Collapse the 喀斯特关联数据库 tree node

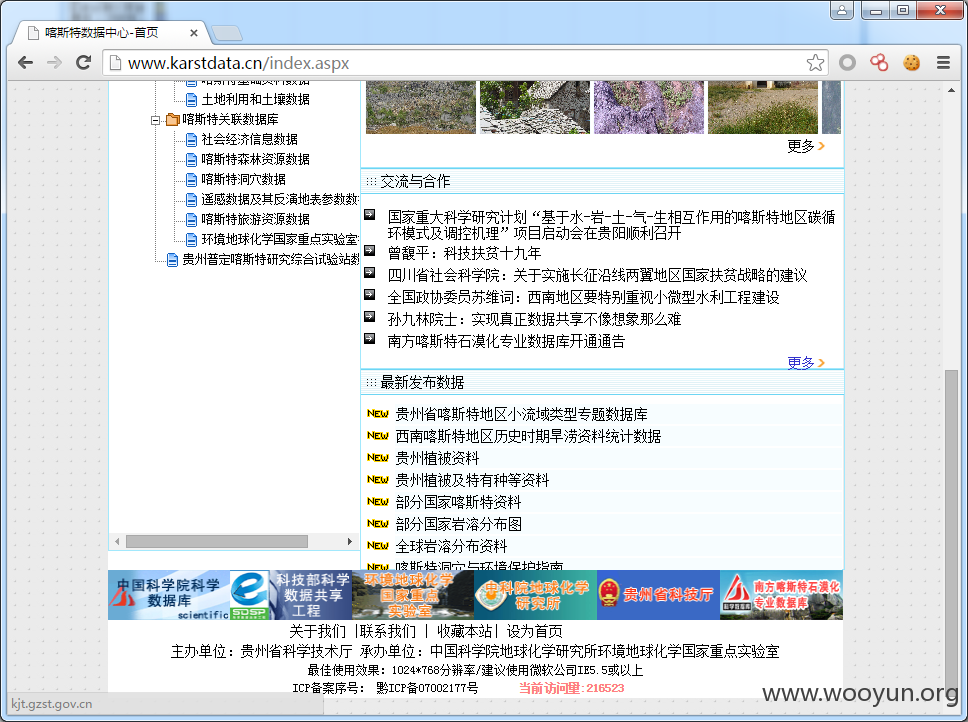156,120
